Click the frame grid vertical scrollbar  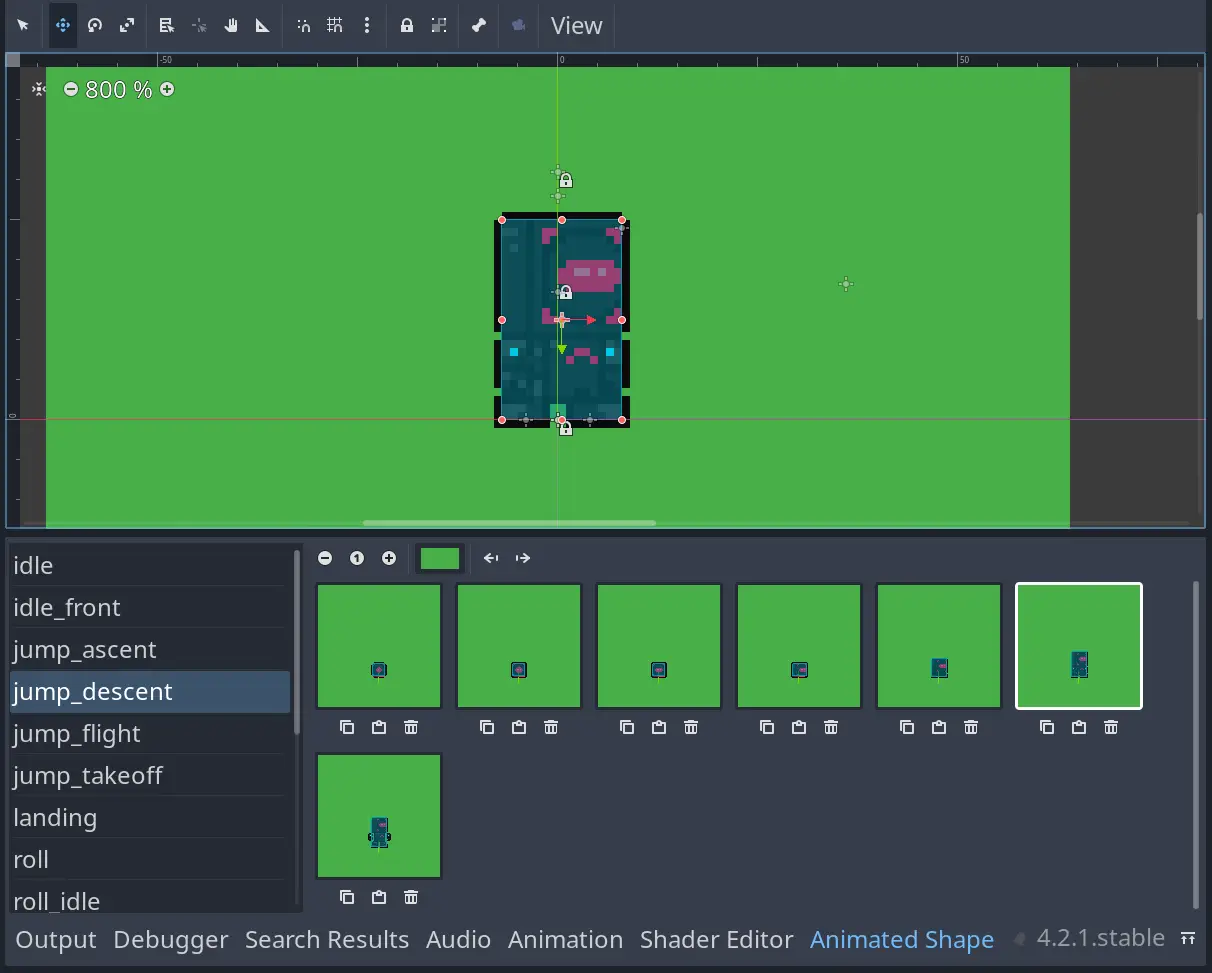[1196, 745]
